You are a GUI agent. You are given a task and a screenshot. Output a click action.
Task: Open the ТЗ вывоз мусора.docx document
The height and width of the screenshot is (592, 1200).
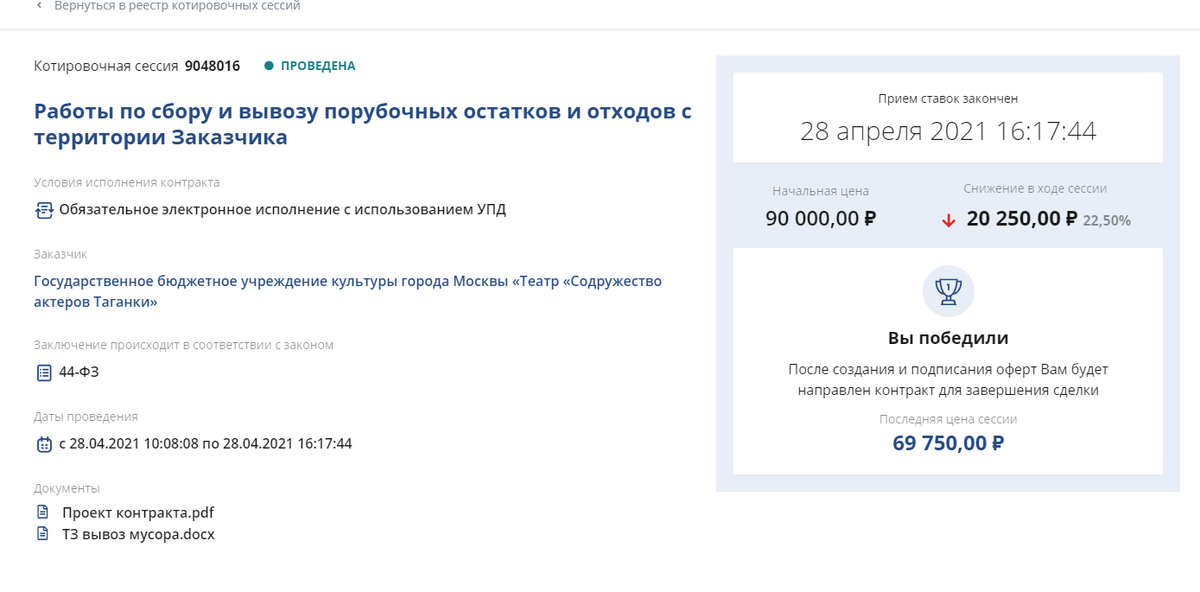pos(138,534)
